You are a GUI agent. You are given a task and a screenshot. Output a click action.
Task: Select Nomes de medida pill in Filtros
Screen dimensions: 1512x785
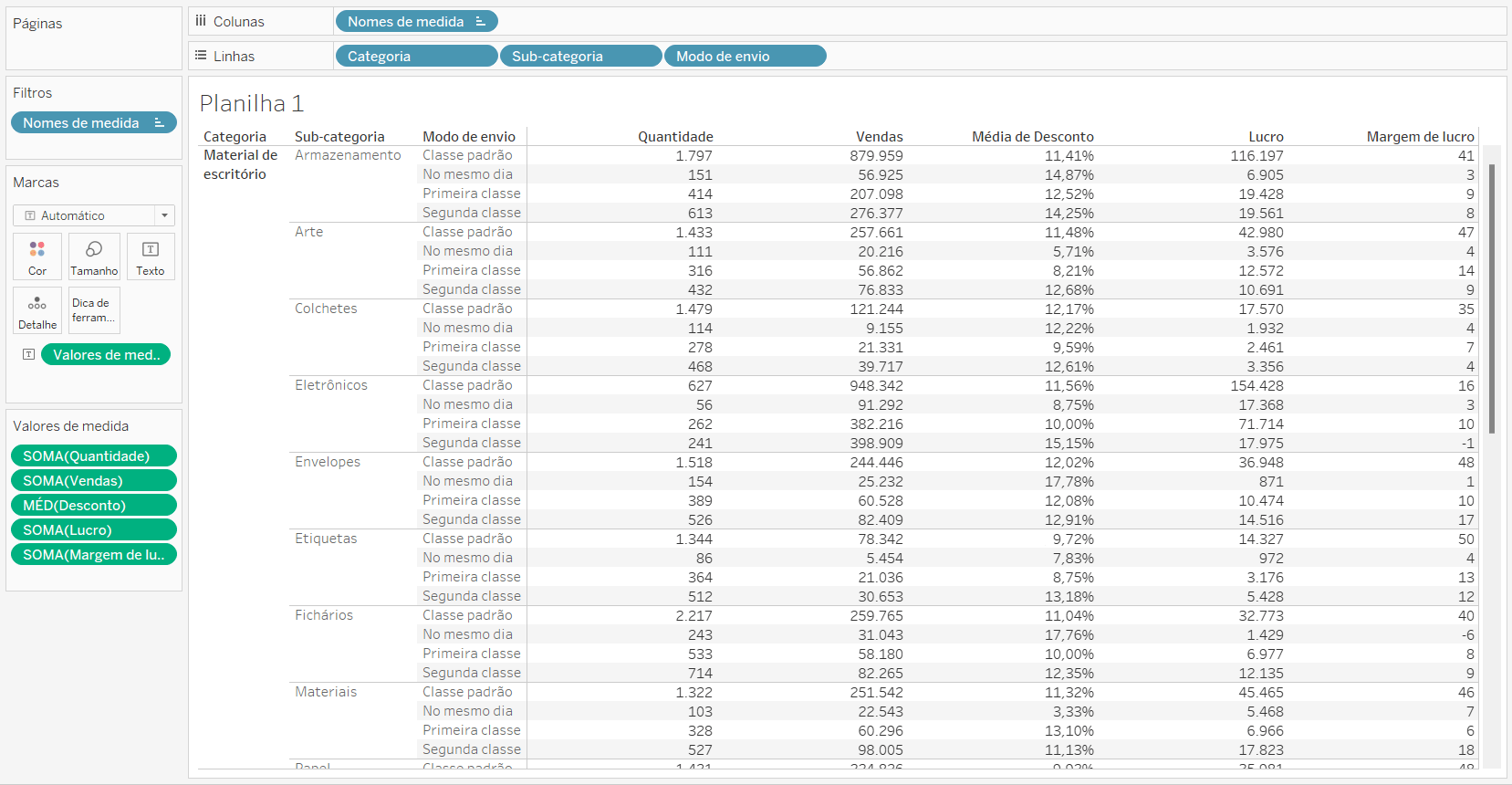94,122
